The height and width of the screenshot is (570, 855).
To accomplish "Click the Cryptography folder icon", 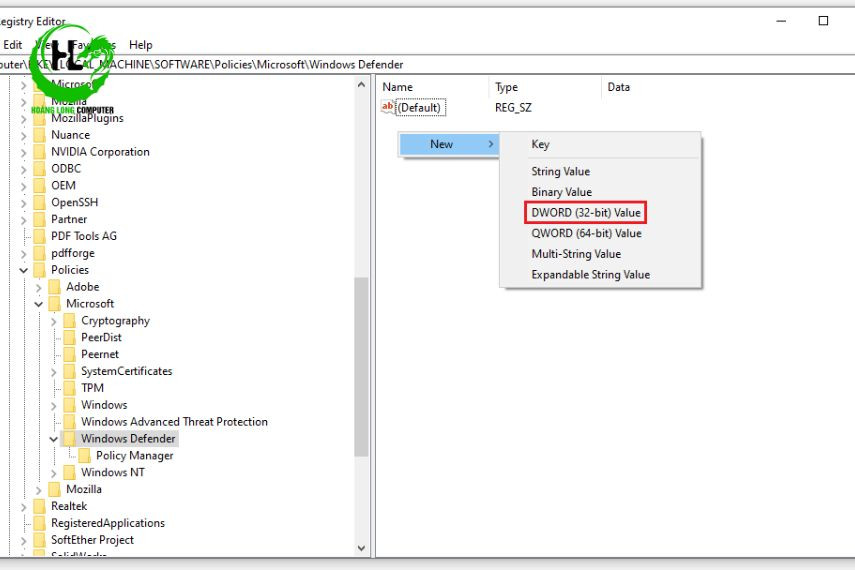I will coord(70,321).
